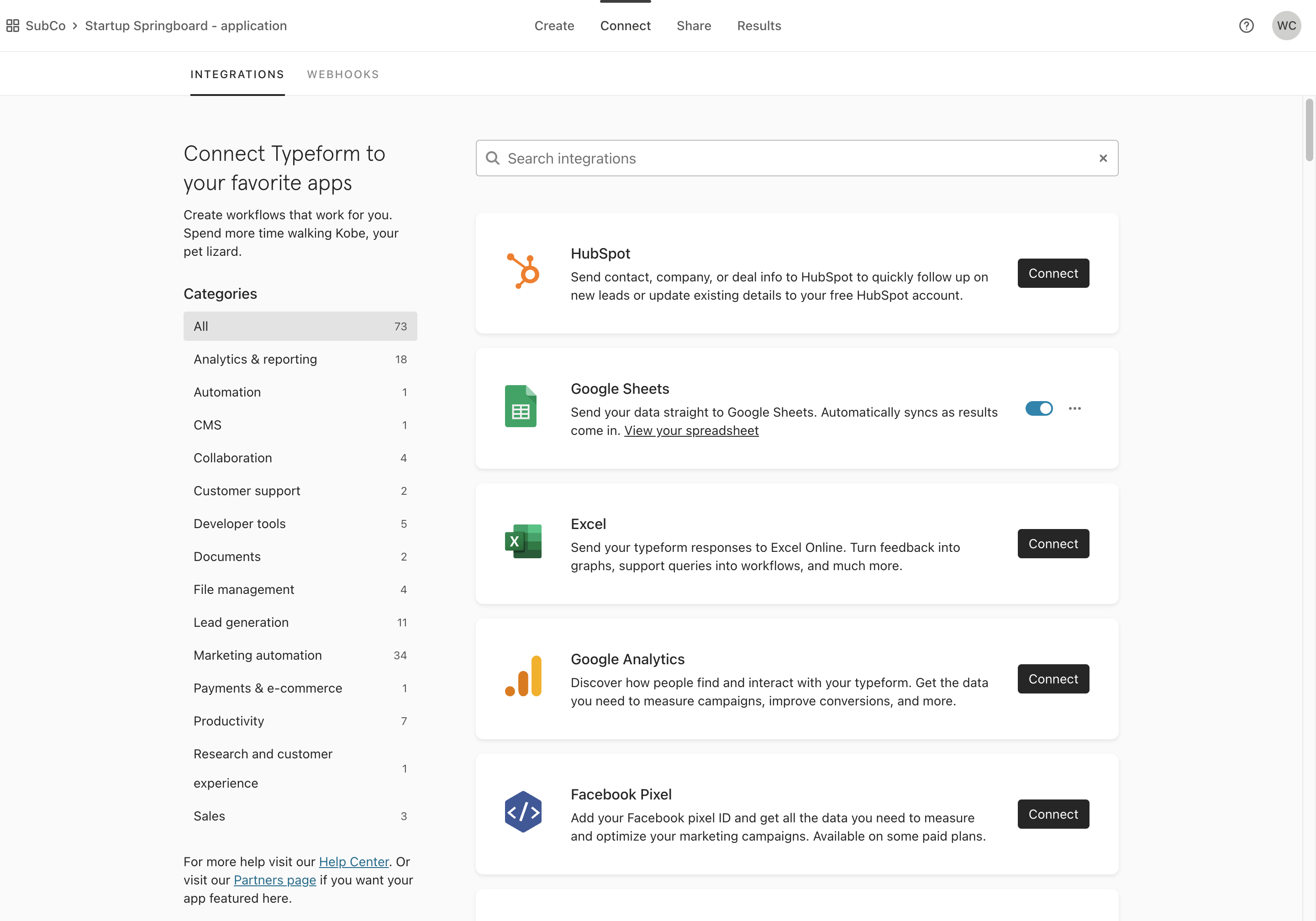Click the SubCo breadcrumb

click(x=45, y=26)
